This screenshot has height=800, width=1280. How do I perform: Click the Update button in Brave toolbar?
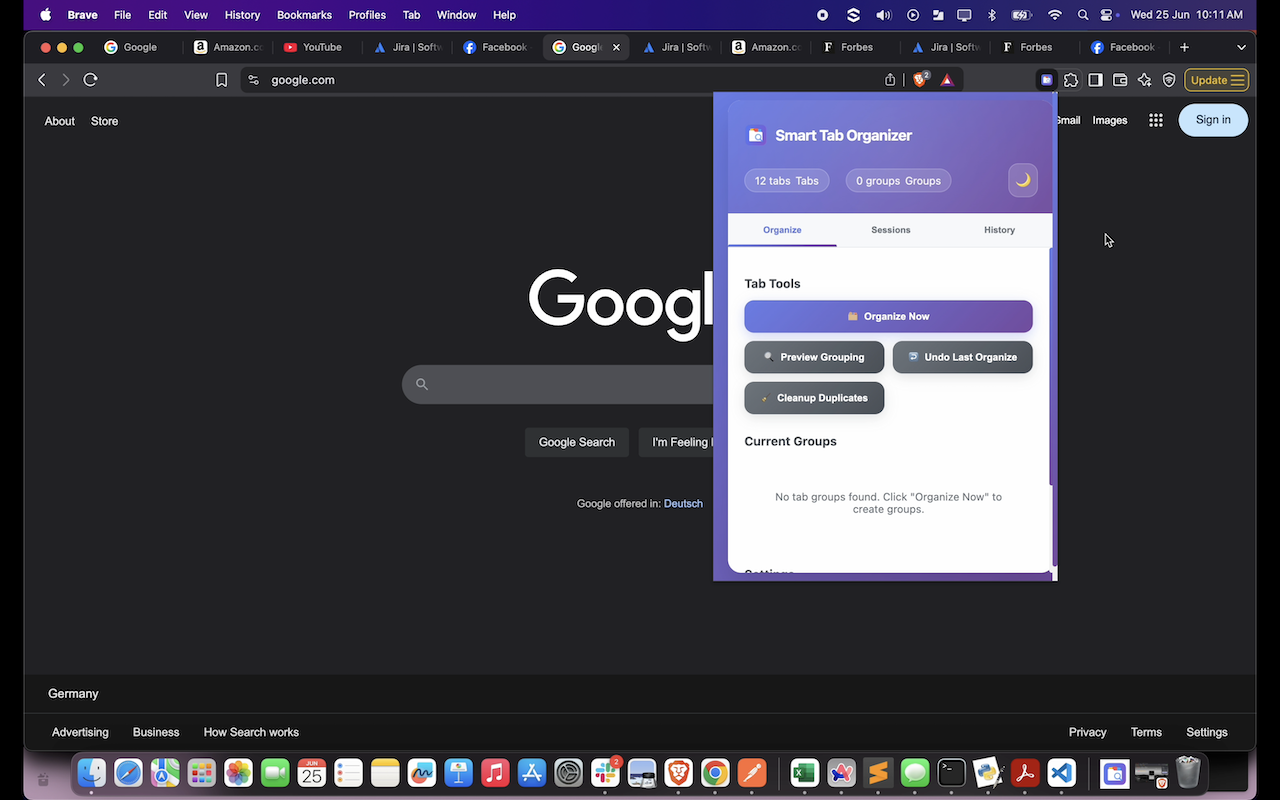pyautogui.click(x=1216, y=80)
